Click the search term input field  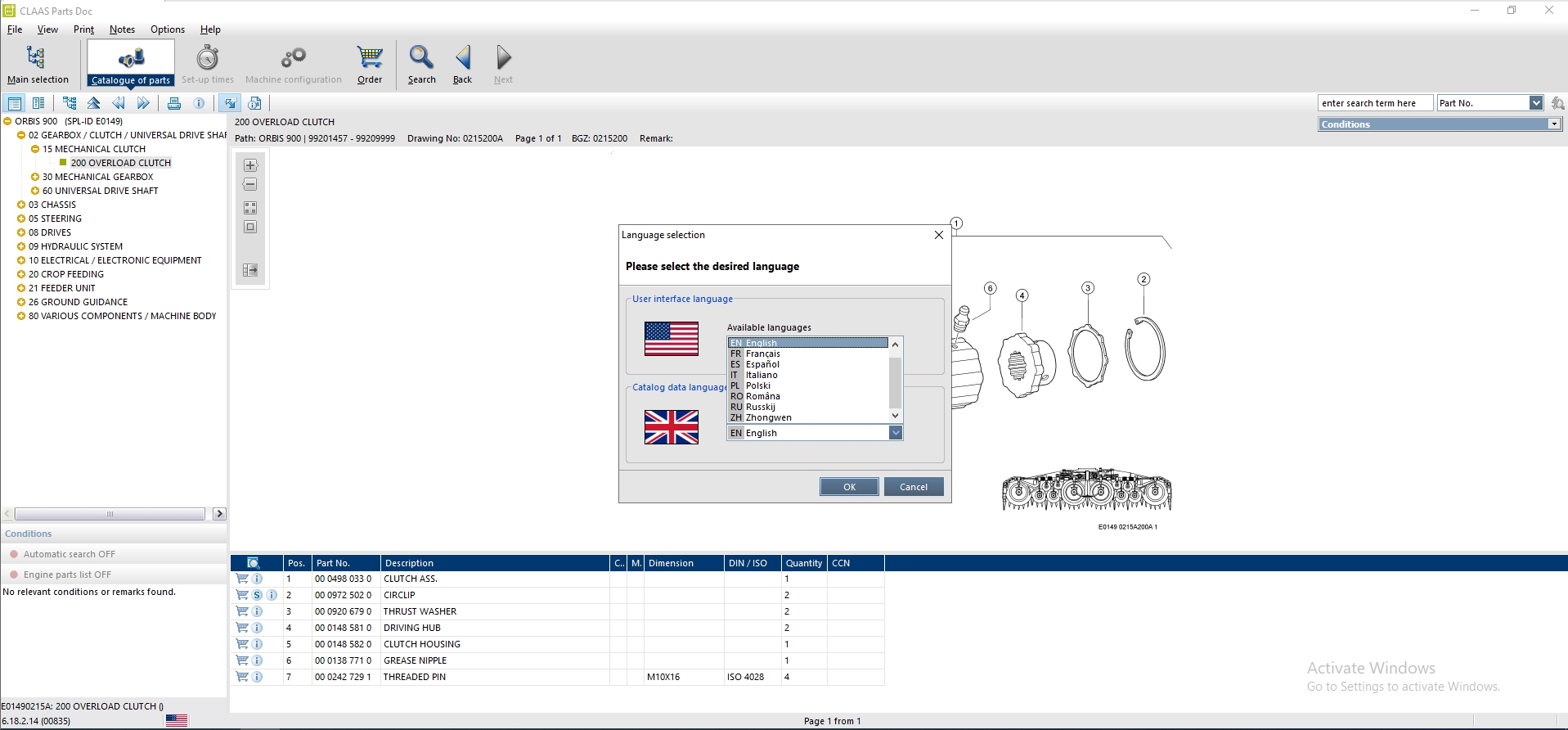(1375, 103)
